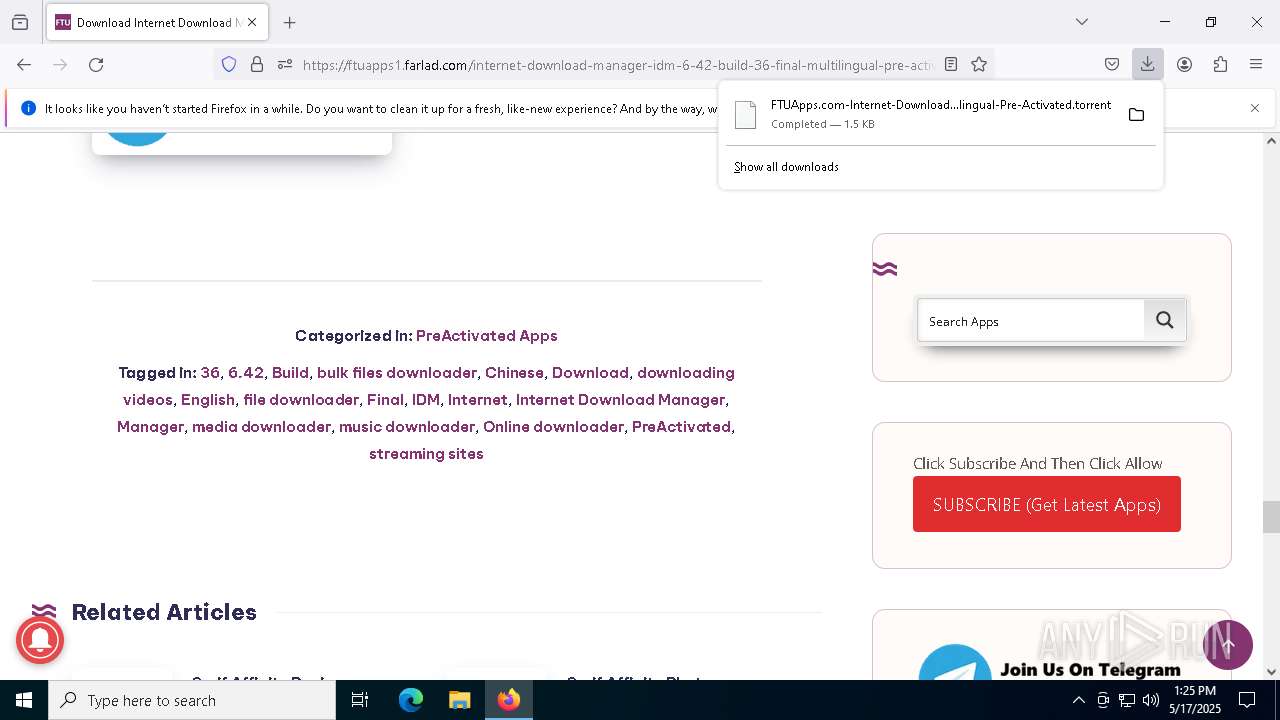
Task: Open the Chinese tag link
Action: click(x=514, y=373)
